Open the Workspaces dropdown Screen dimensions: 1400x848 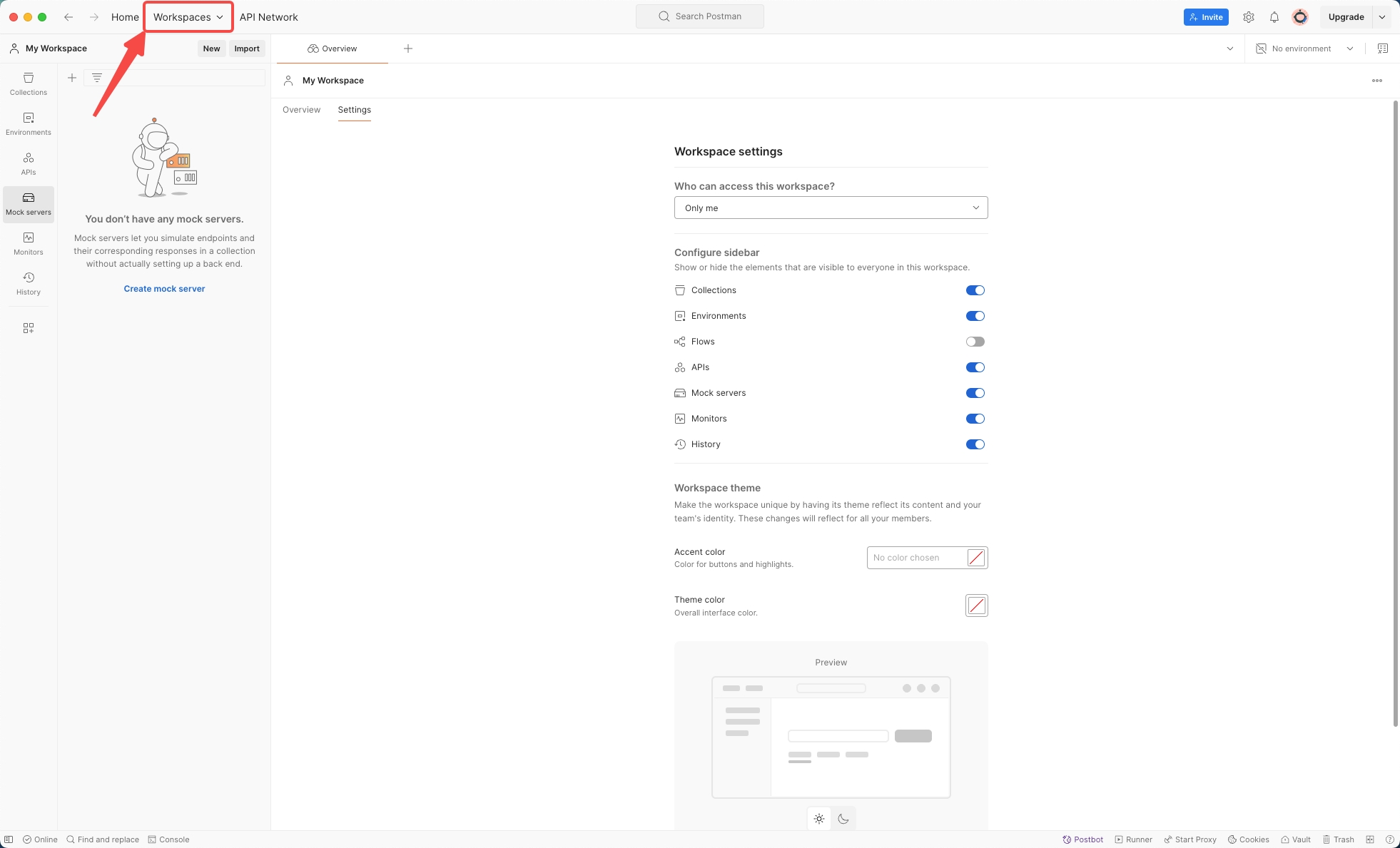coord(188,17)
